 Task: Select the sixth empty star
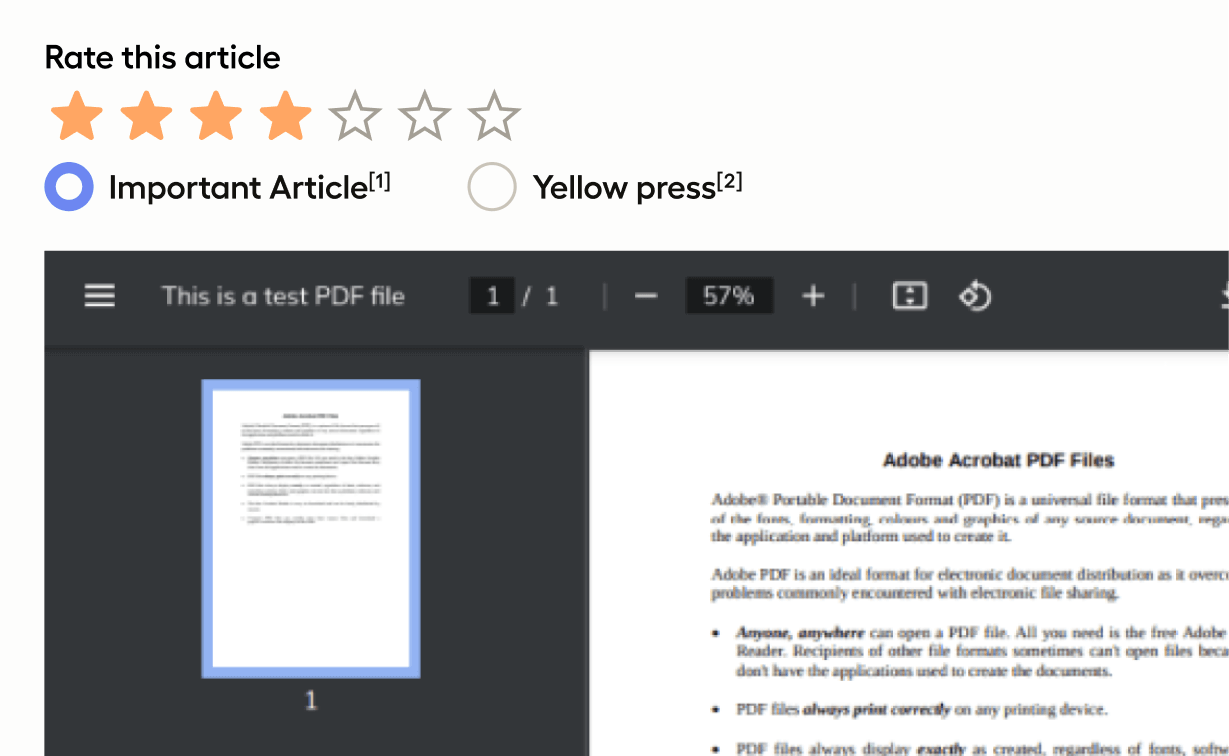425,116
